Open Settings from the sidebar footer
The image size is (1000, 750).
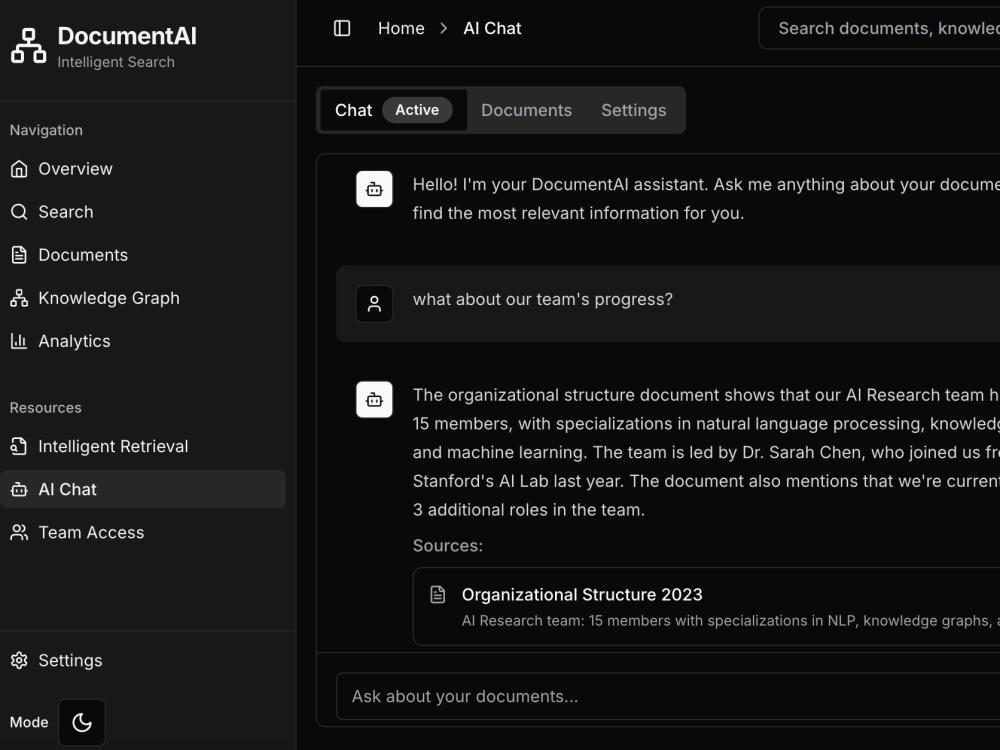[143, 660]
